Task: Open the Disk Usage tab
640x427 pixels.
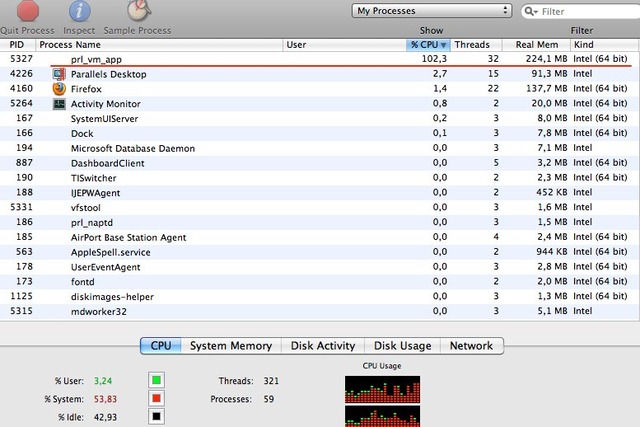Action: pos(402,346)
